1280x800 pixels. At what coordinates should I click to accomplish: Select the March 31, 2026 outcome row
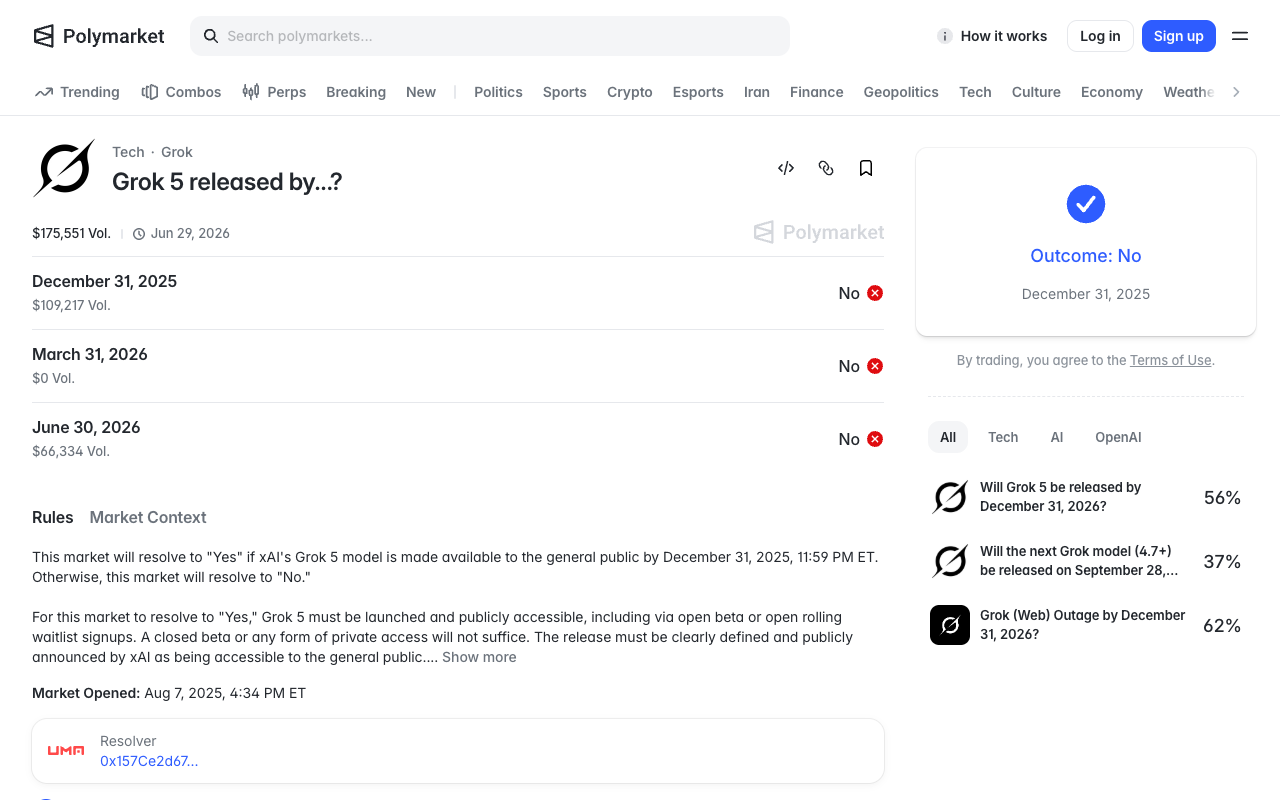click(458, 366)
